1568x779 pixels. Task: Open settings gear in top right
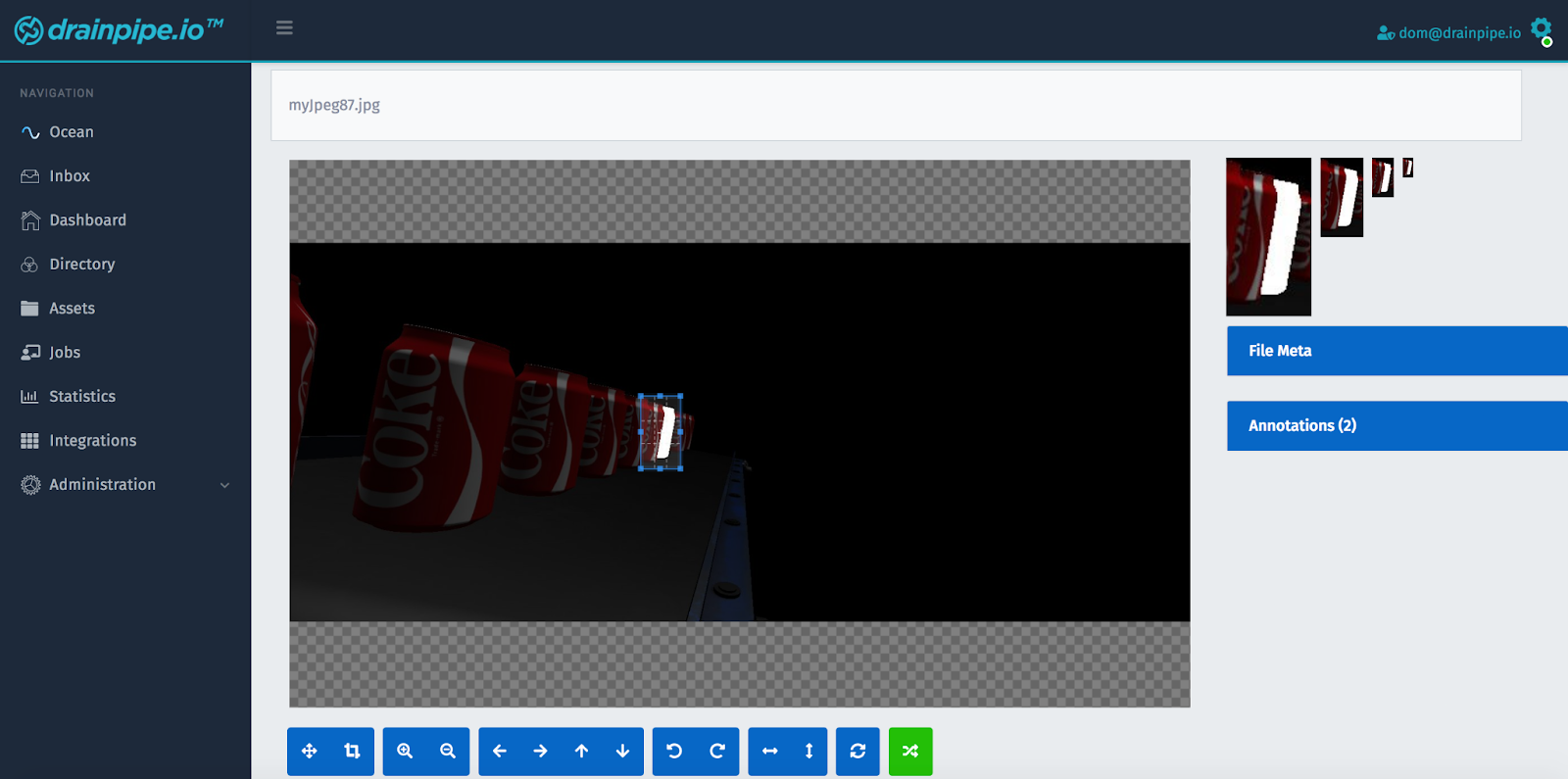(1542, 30)
